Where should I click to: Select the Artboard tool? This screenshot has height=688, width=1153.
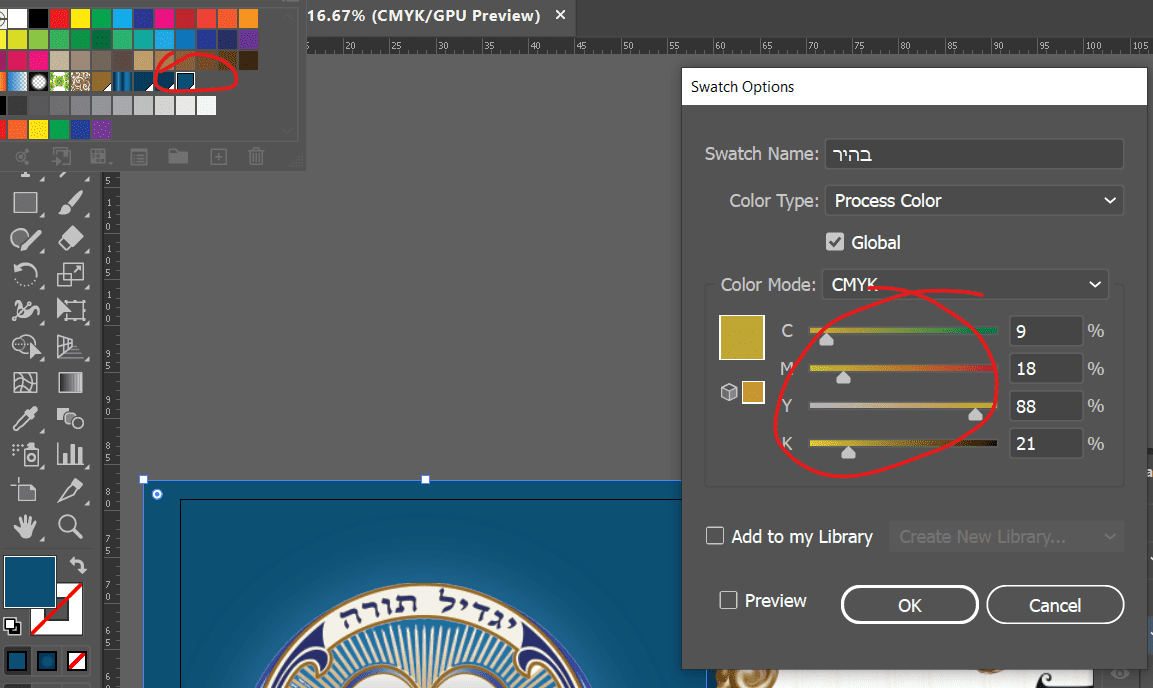[24, 490]
